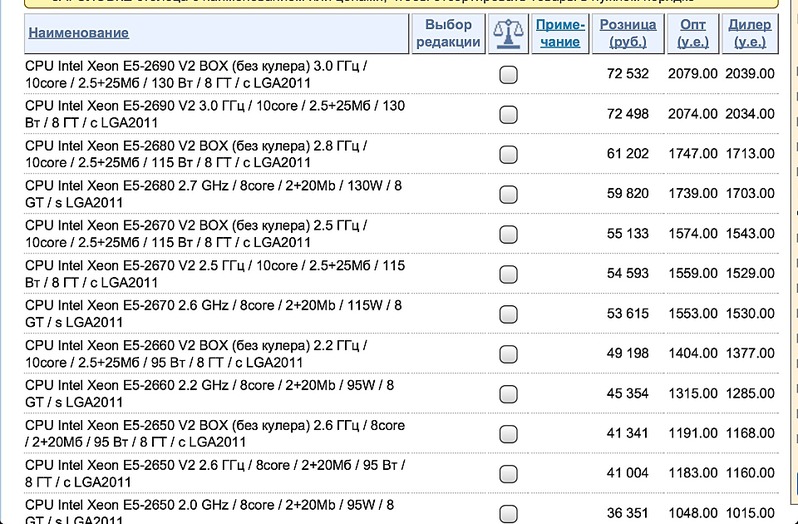Click retail price 36 351
This screenshot has height=524, width=798.
coord(628,513)
